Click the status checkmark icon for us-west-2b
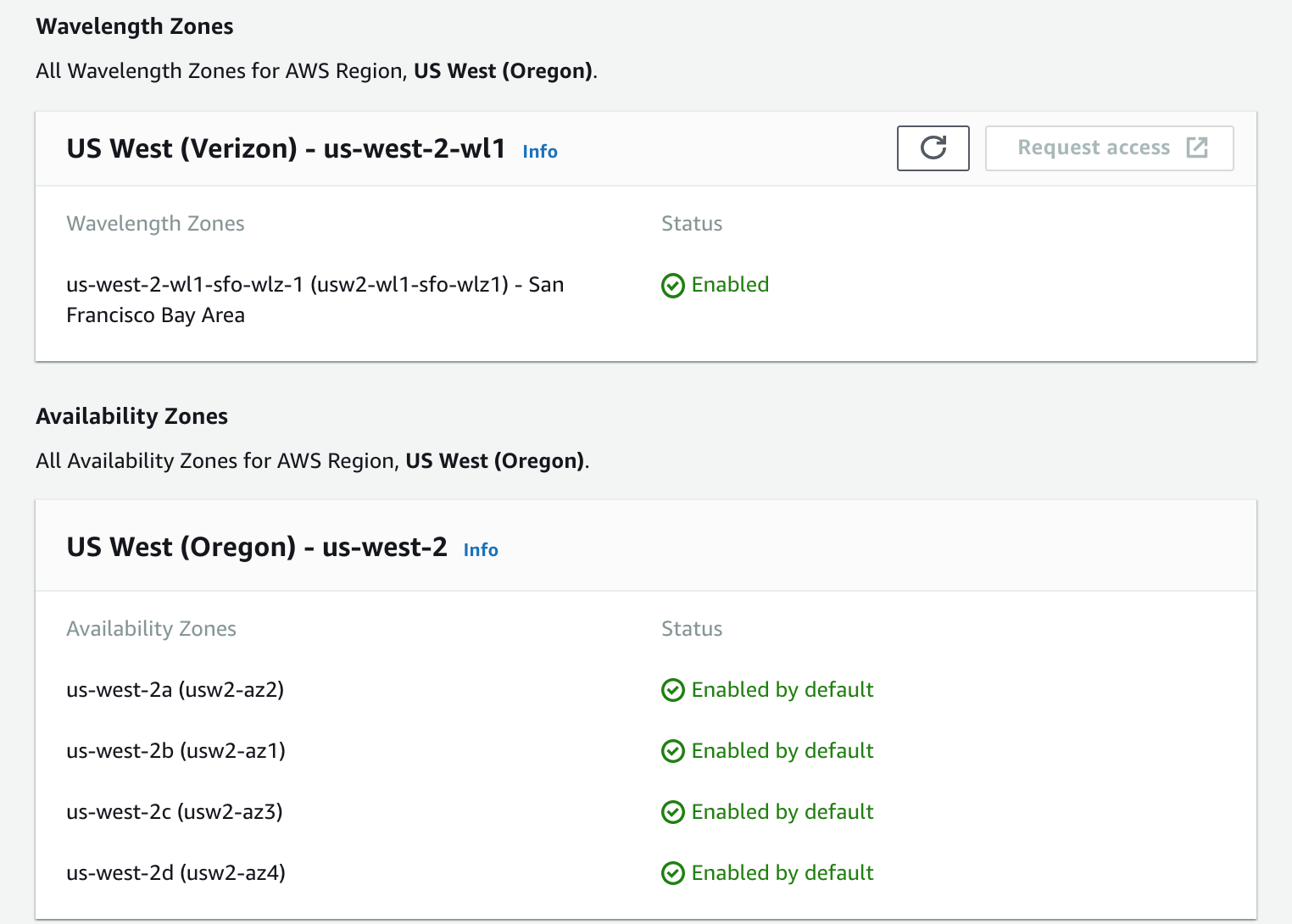Viewport: 1292px width, 924px height. [673, 752]
